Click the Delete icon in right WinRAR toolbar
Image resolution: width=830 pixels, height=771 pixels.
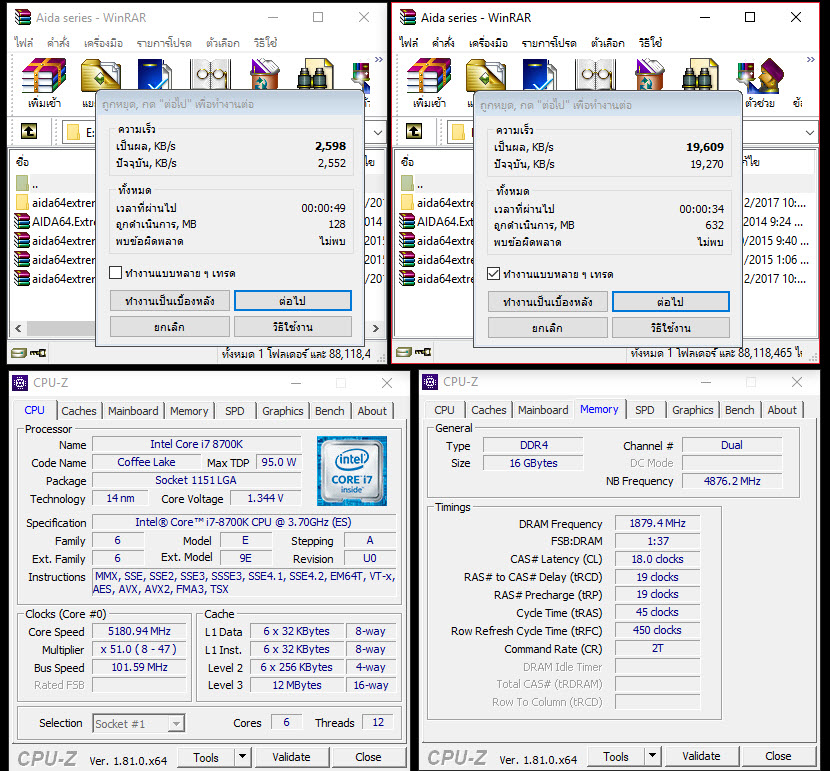[650, 74]
